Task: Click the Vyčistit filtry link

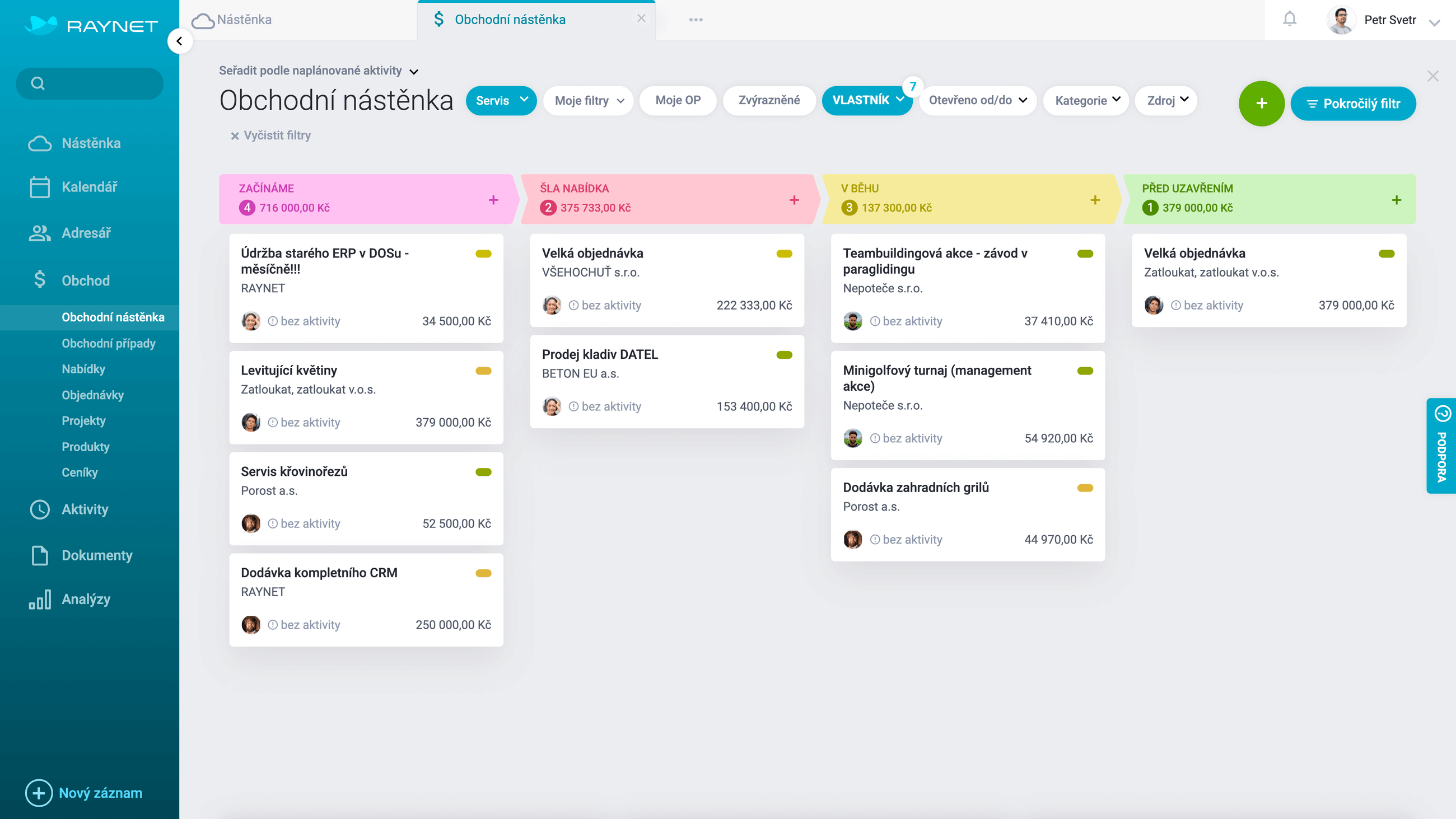Action: (x=270, y=135)
